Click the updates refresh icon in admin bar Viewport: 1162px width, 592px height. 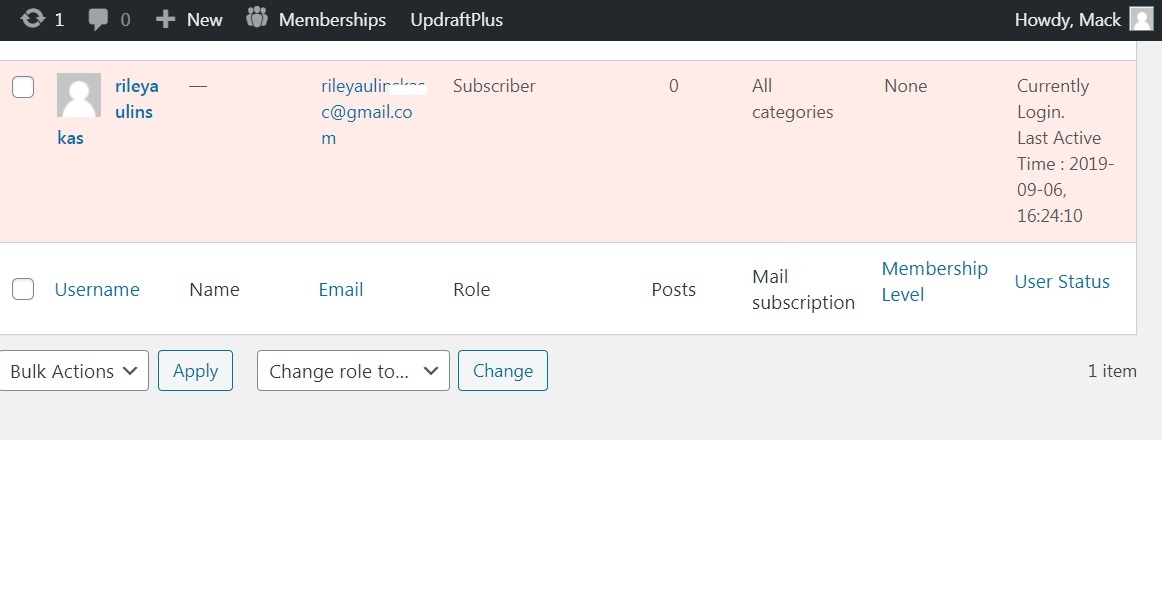32,19
